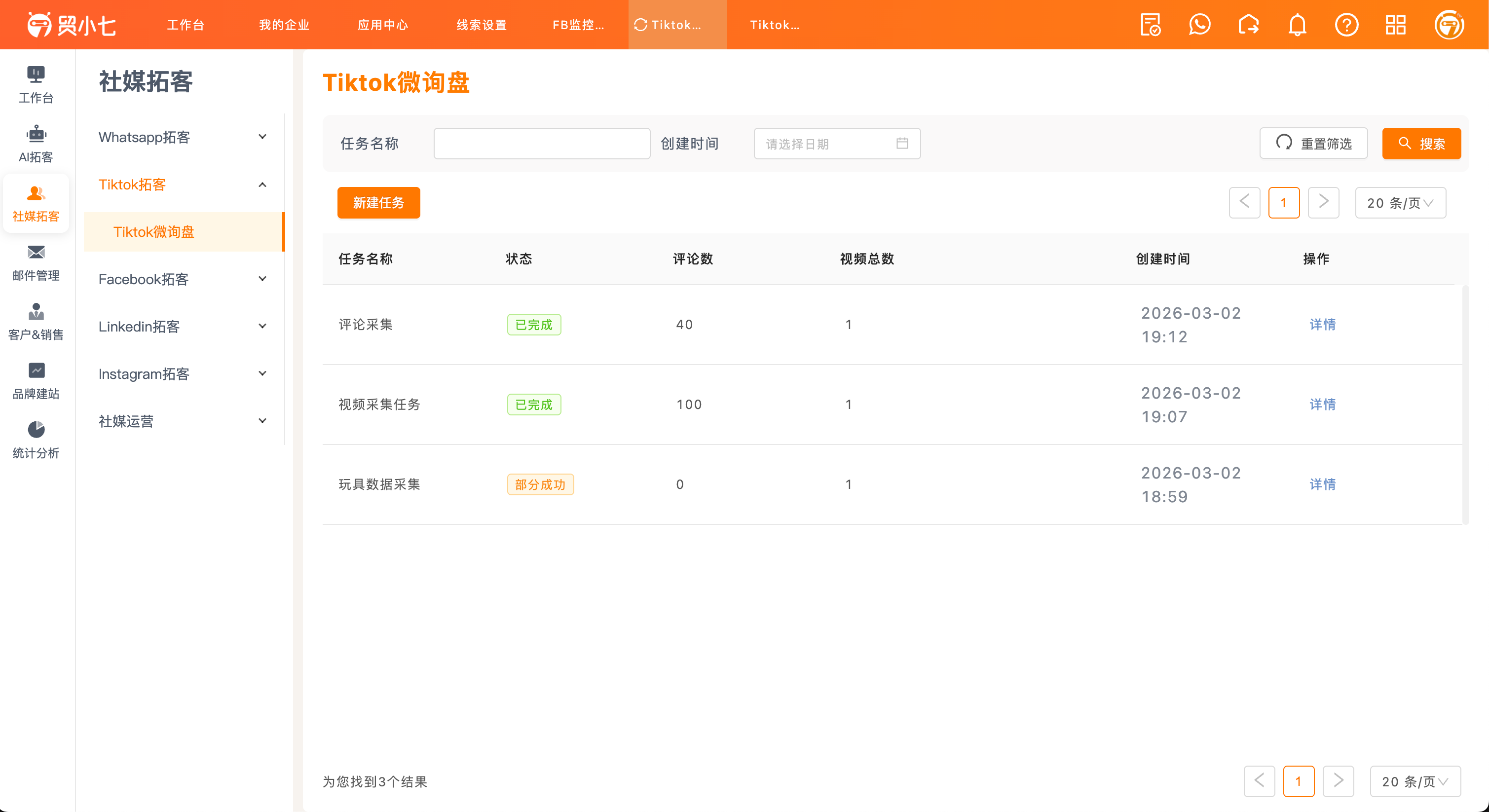The image size is (1489, 812).
Task: Open the apps grid icon
Action: [x=1395, y=25]
